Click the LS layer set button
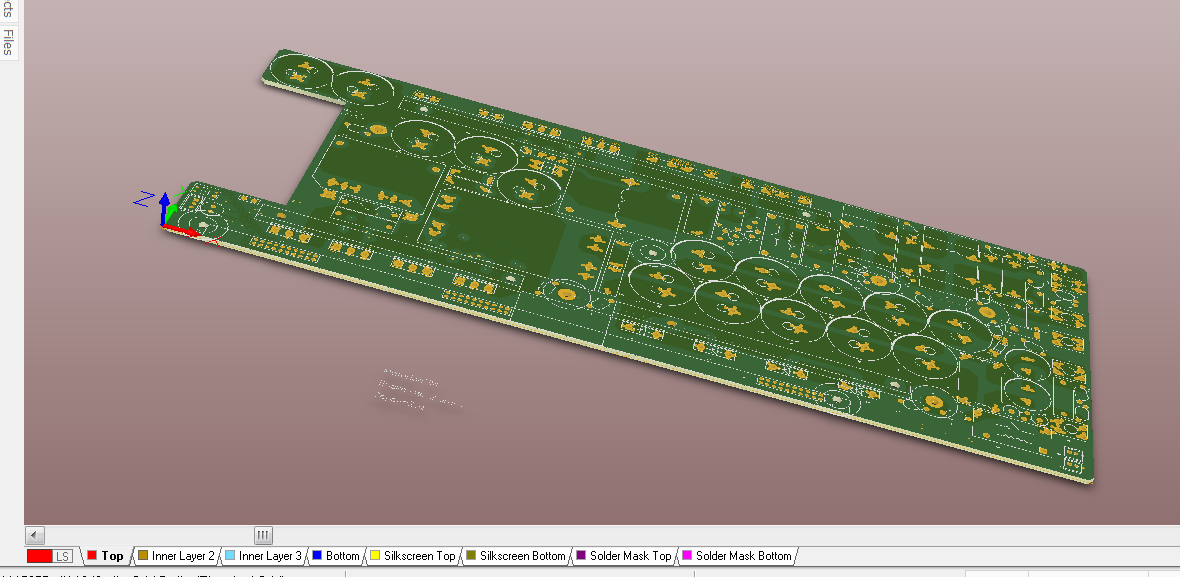 coord(63,556)
